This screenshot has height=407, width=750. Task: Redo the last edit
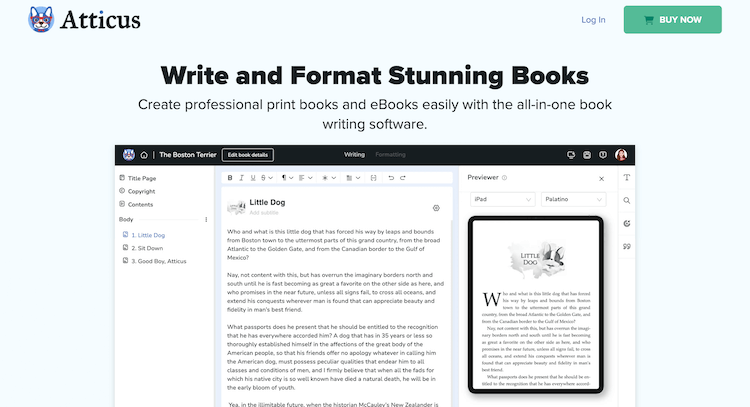coord(403,178)
